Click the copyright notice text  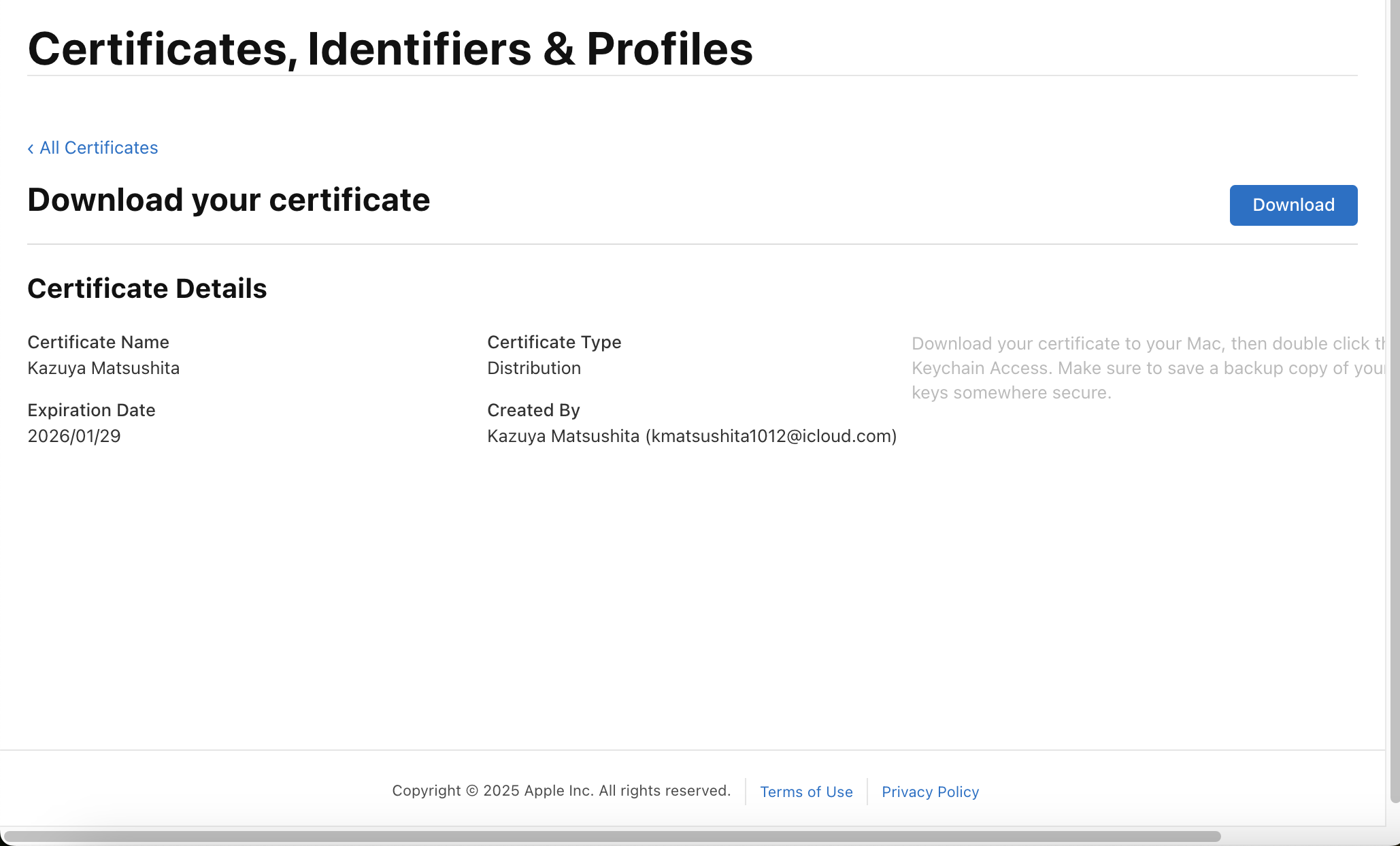coord(562,790)
